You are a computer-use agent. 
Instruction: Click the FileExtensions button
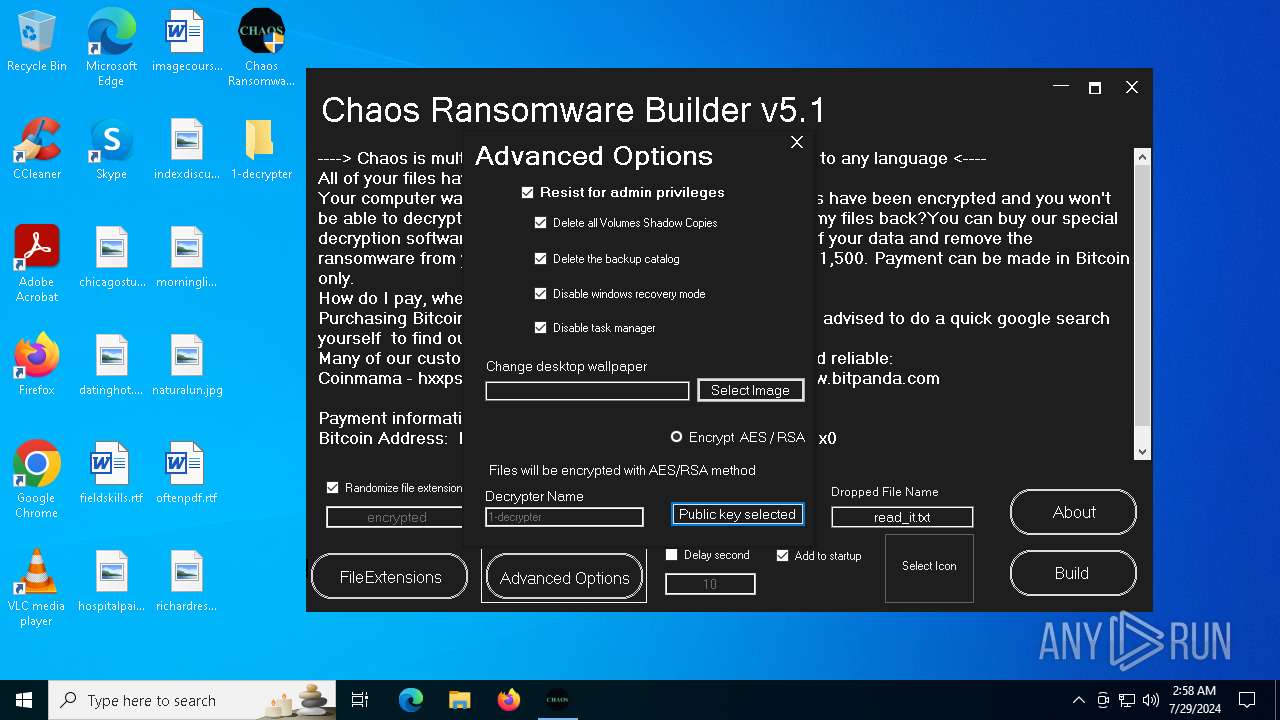[x=390, y=577]
